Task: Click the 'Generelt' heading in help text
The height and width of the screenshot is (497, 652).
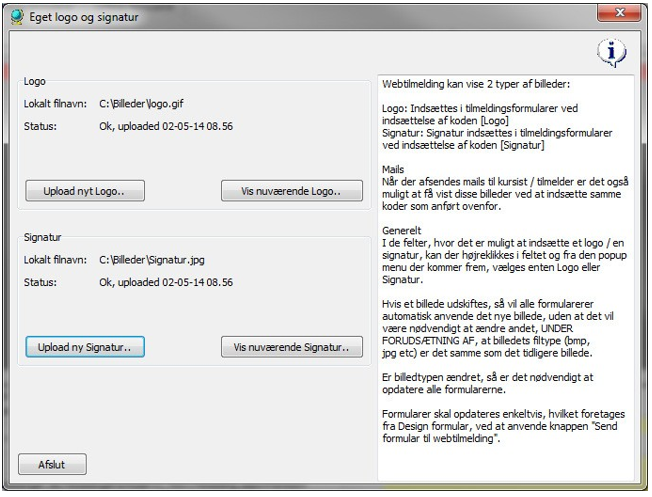Action: (x=402, y=230)
